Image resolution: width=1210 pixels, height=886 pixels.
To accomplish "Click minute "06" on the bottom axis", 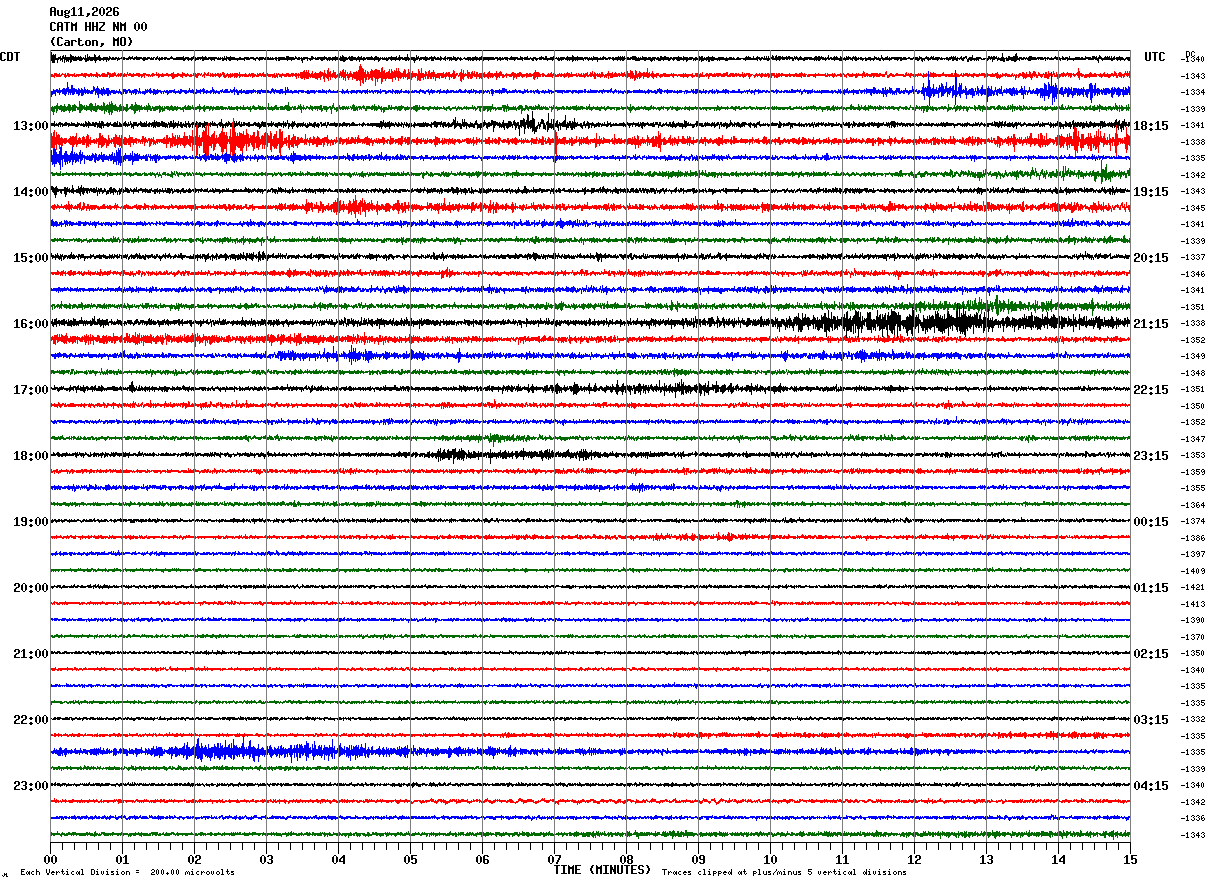I will pos(482,859).
